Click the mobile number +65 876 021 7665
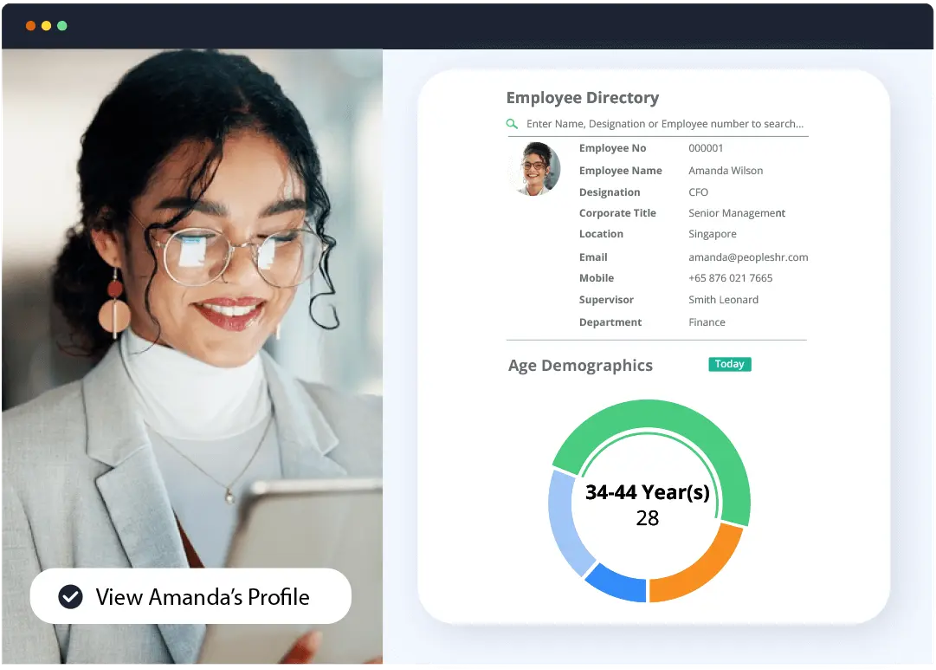 (x=730, y=278)
